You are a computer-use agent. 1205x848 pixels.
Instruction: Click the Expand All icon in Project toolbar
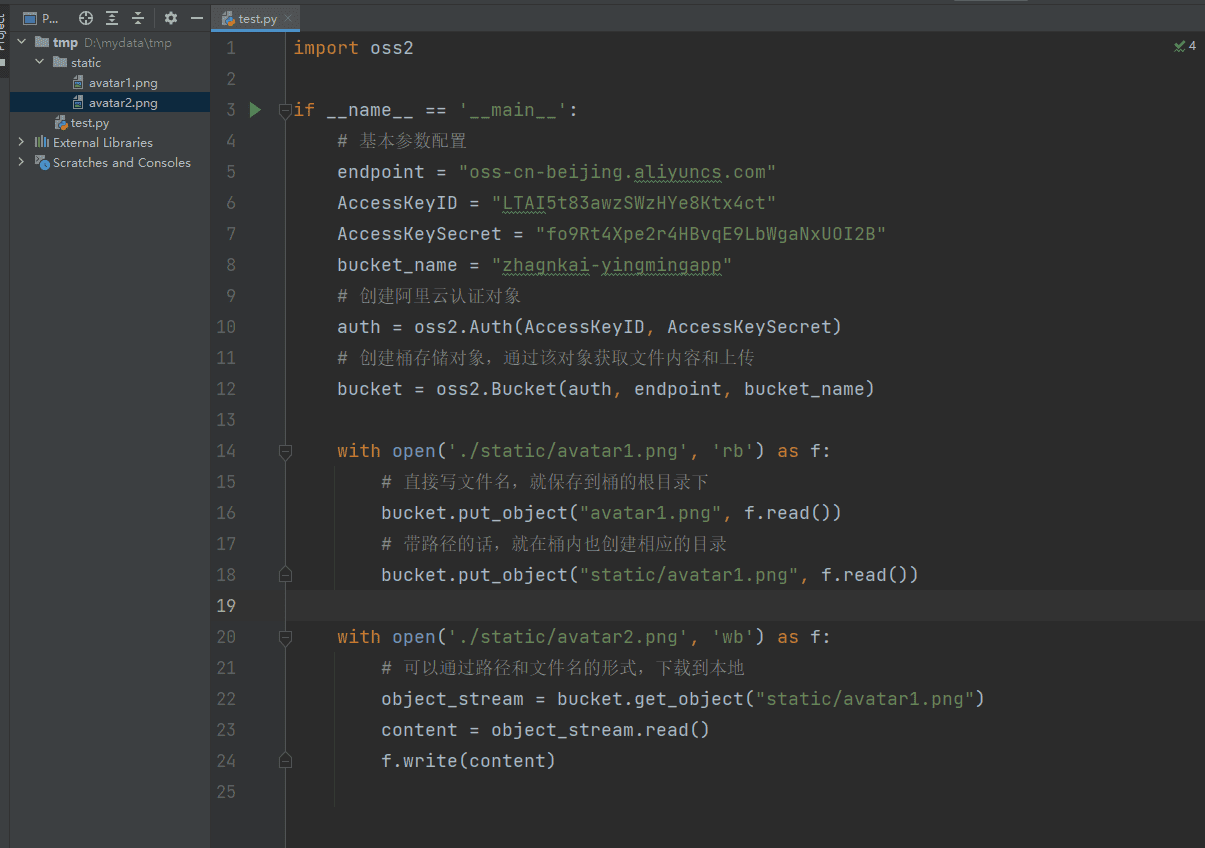tap(112, 18)
